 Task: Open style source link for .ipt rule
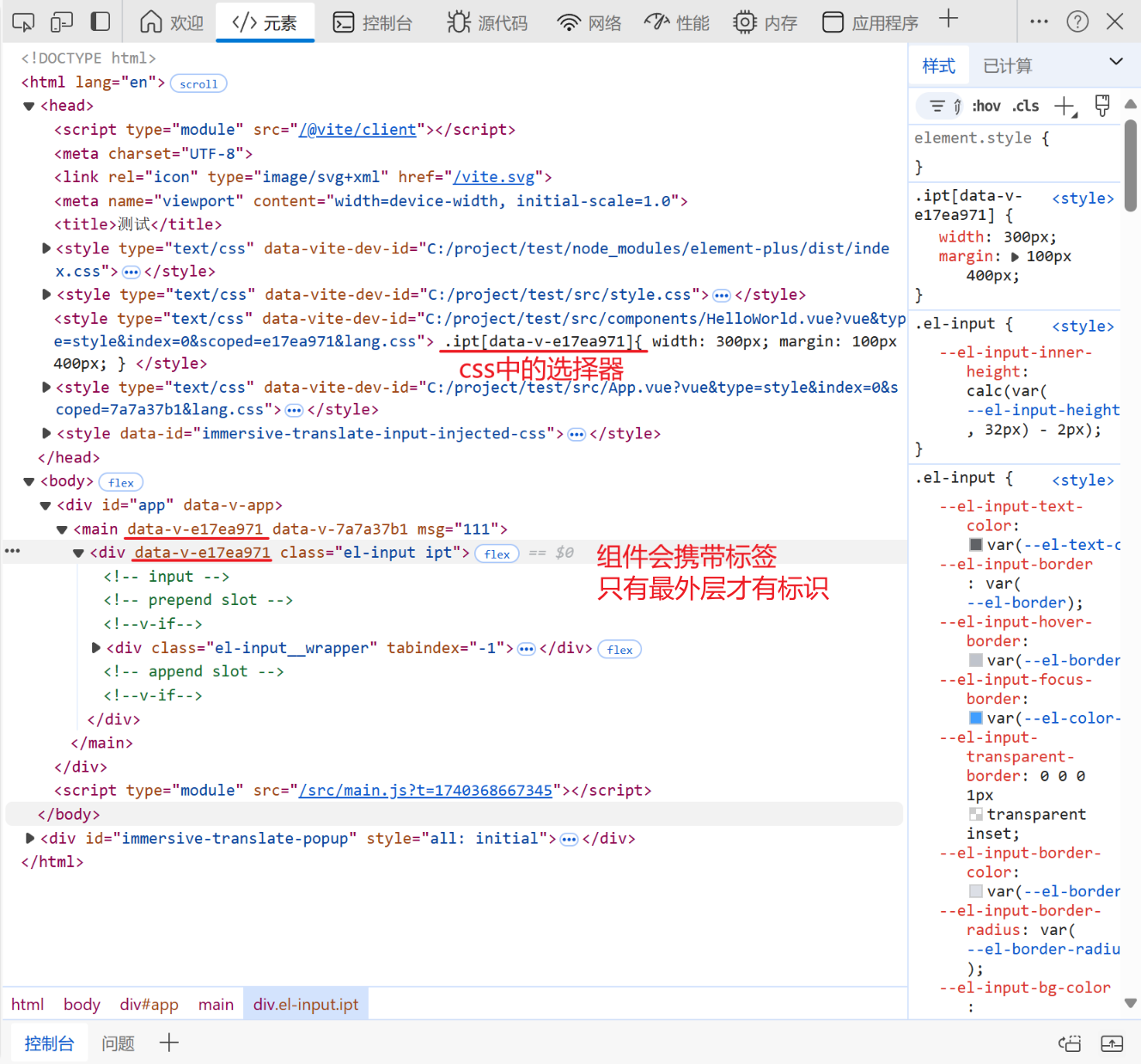click(1083, 199)
